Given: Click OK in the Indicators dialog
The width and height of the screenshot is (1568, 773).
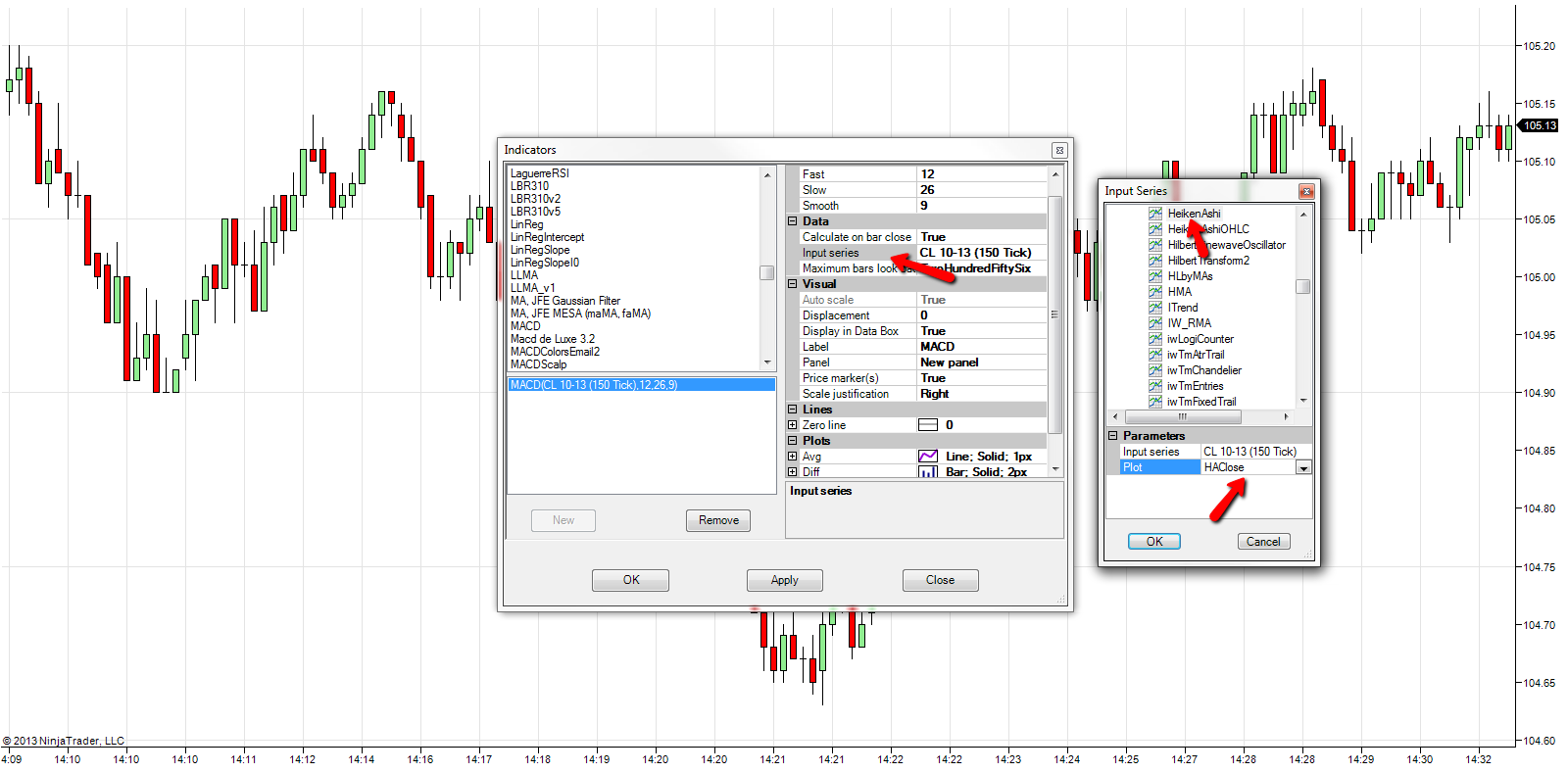Looking at the screenshot, I should coord(630,580).
